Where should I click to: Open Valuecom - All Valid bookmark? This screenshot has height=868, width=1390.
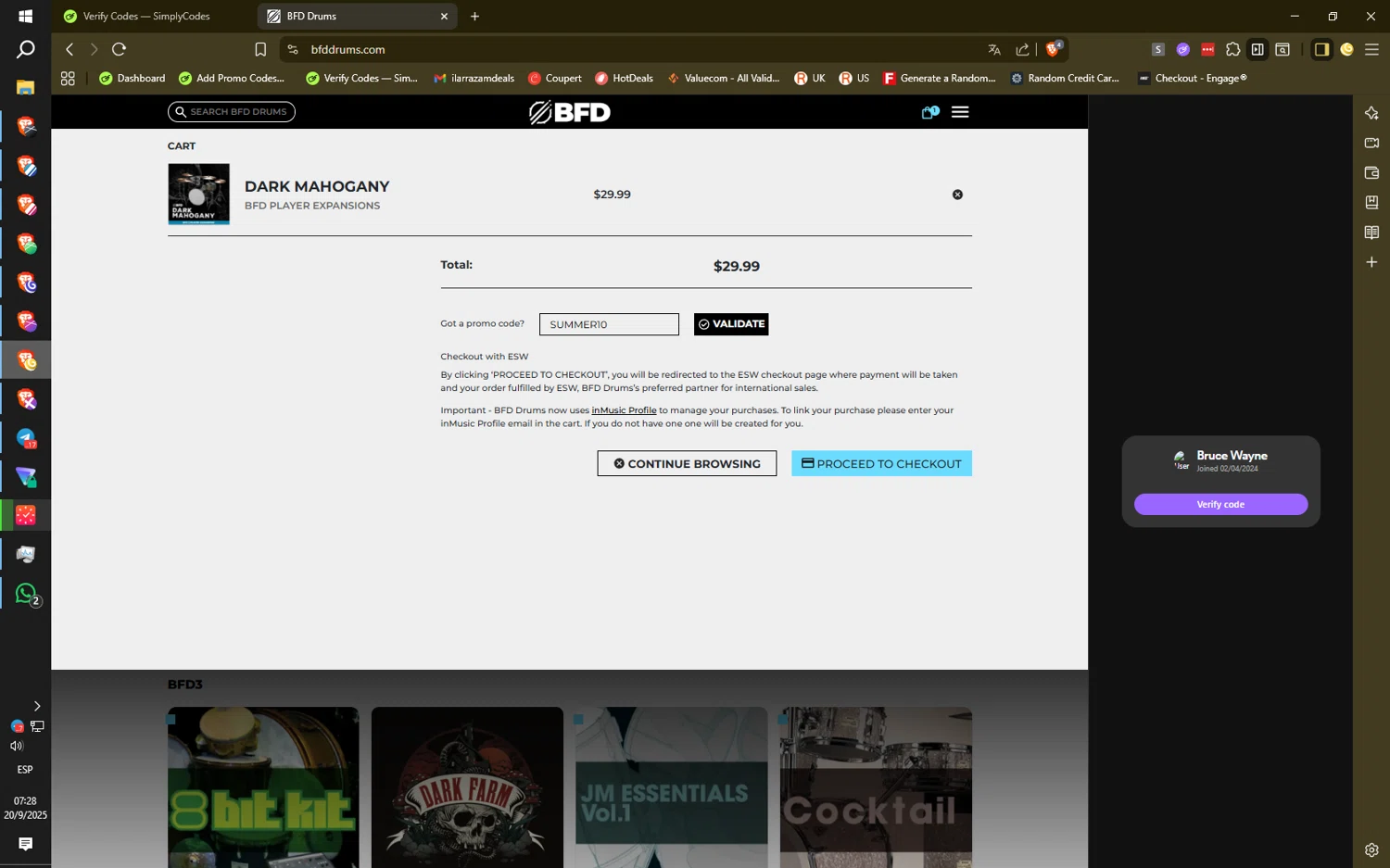pos(724,79)
